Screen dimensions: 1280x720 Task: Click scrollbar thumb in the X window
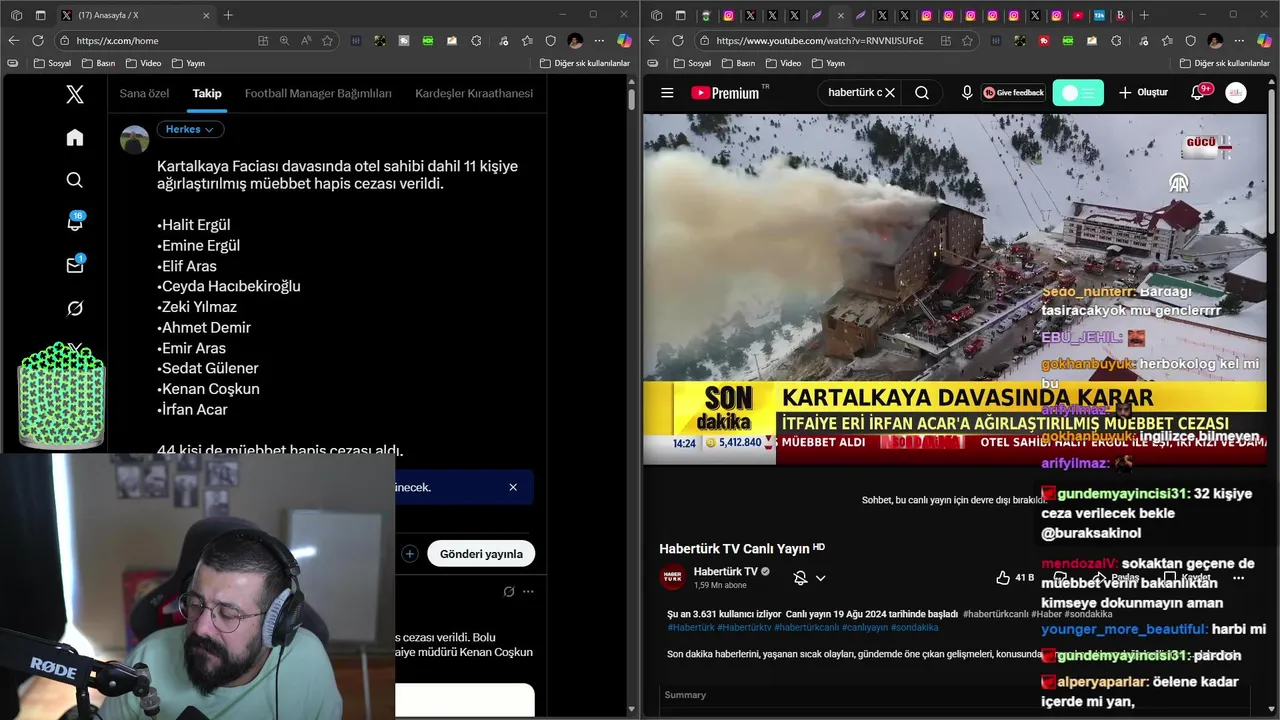pos(631,99)
